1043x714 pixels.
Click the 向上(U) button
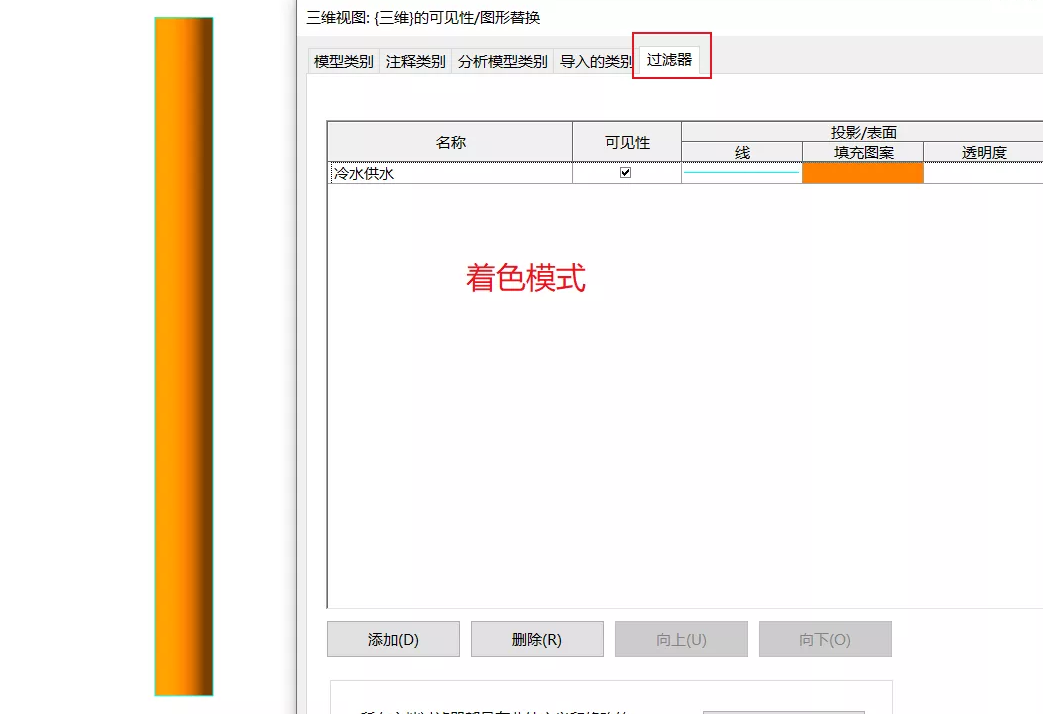click(x=681, y=639)
